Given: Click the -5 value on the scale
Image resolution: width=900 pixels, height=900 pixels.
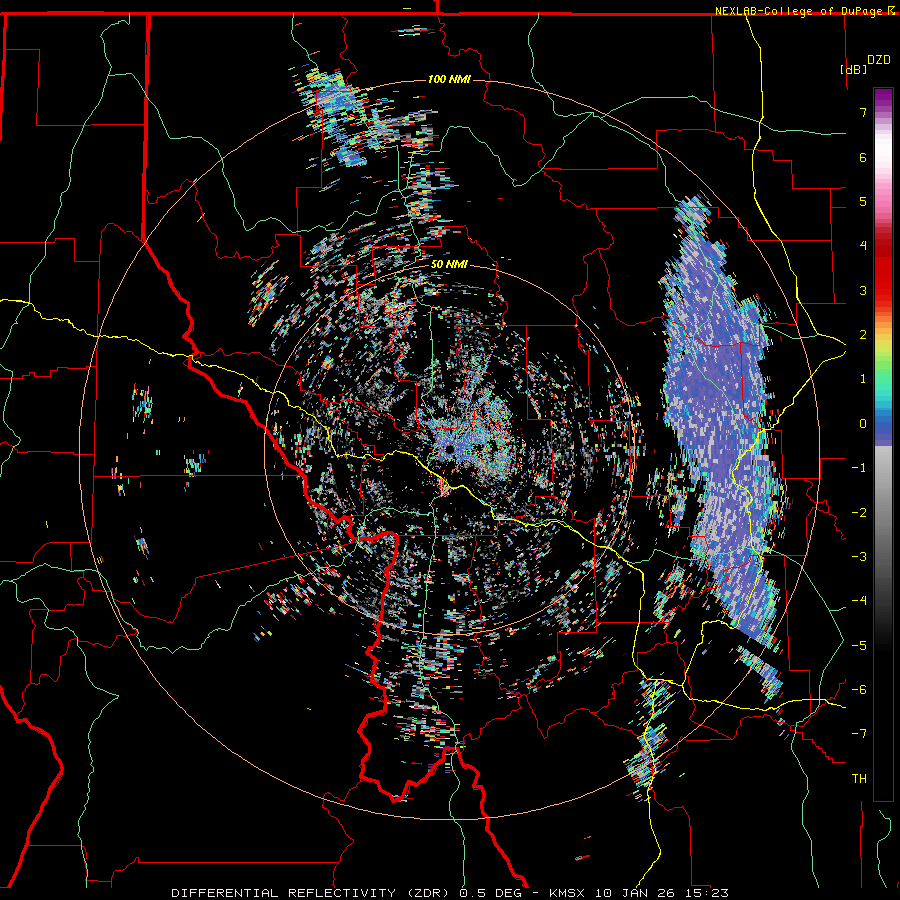Looking at the screenshot, I should tap(859, 646).
